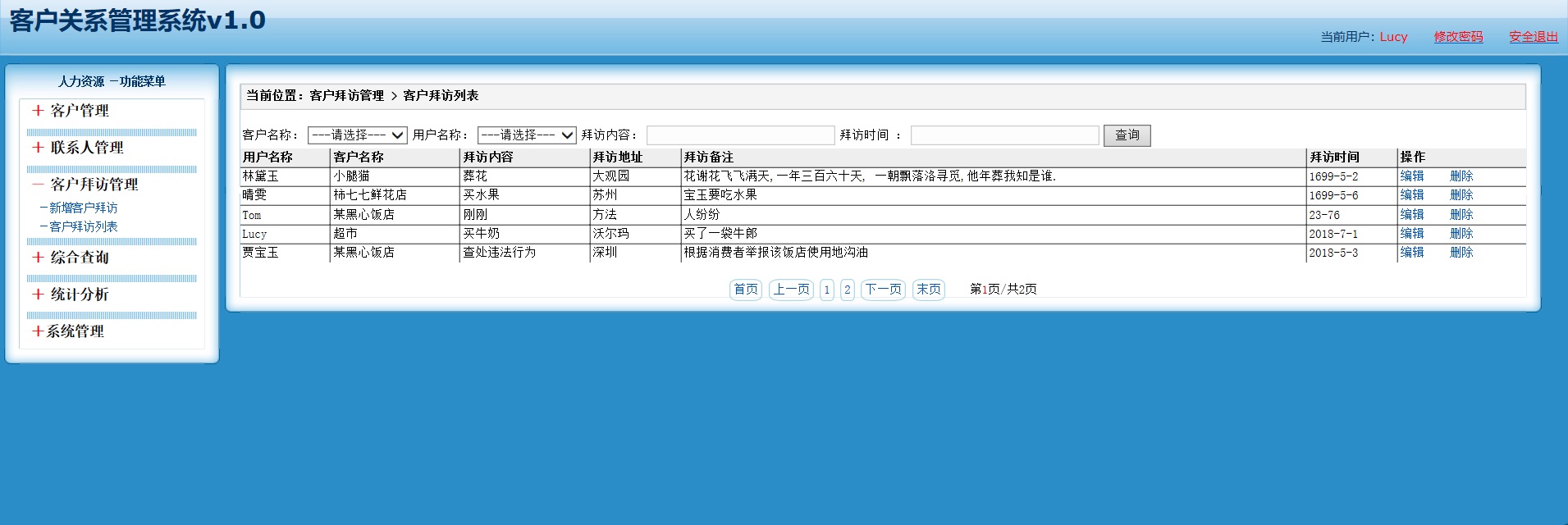This screenshot has height=525, width=1568.
Task: Click the 客户关系管理系统v1.0 title
Action: [138, 21]
